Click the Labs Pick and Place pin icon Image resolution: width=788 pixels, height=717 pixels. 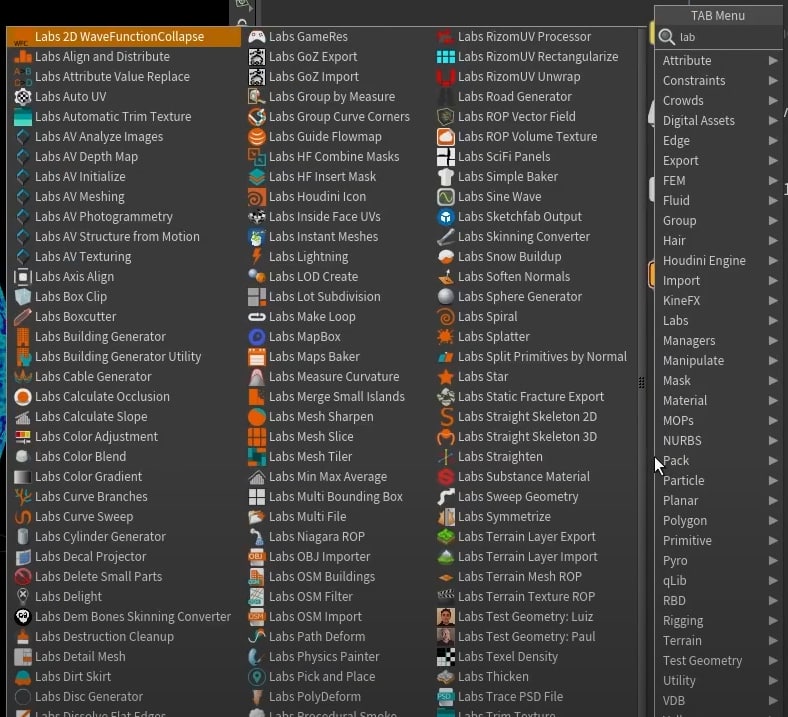[x=257, y=677]
